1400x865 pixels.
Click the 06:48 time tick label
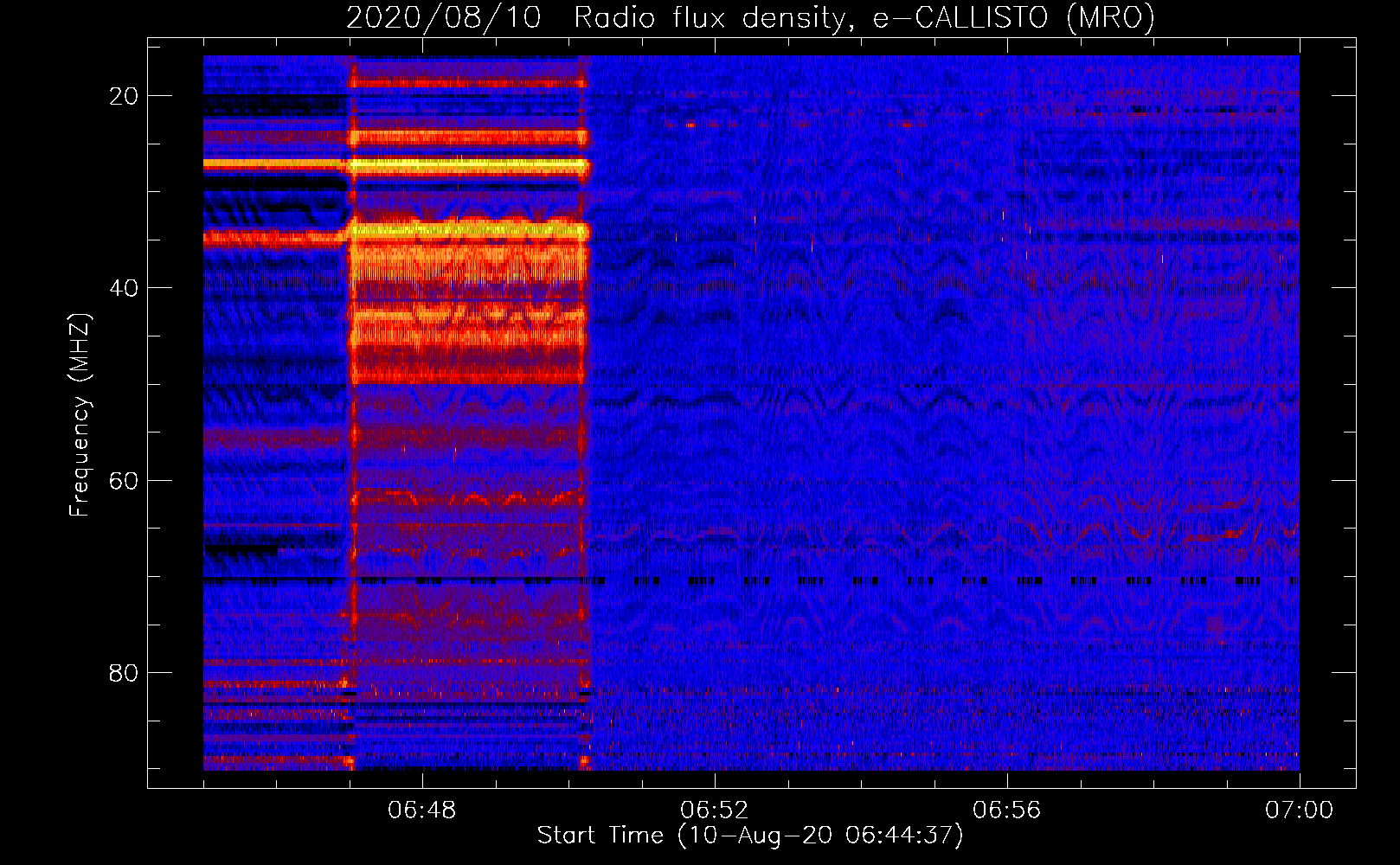(x=422, y=810)
